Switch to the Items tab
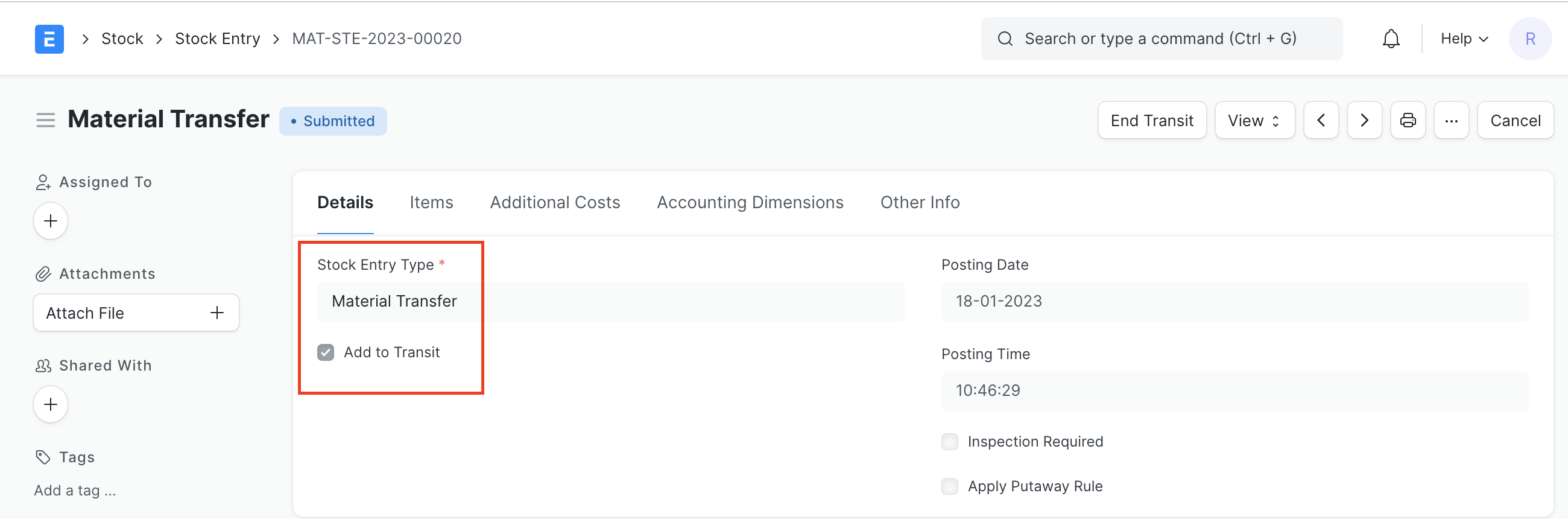The height and width of the screenshot is (519, 1568). coord(431,202)
